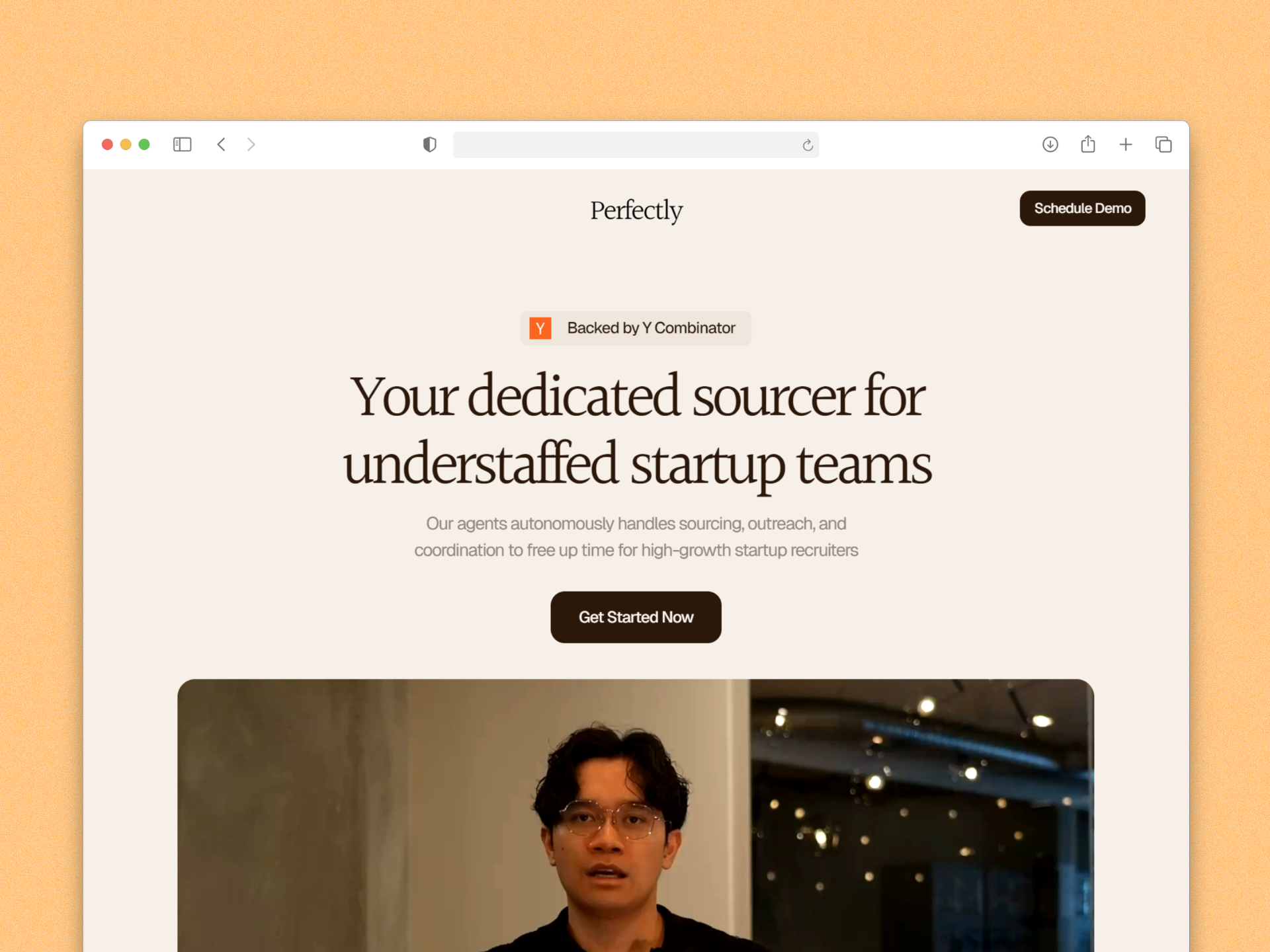Open the downloads icon in the toolbar
This screenshot has height=952, width=1270.
[1050, 144]
